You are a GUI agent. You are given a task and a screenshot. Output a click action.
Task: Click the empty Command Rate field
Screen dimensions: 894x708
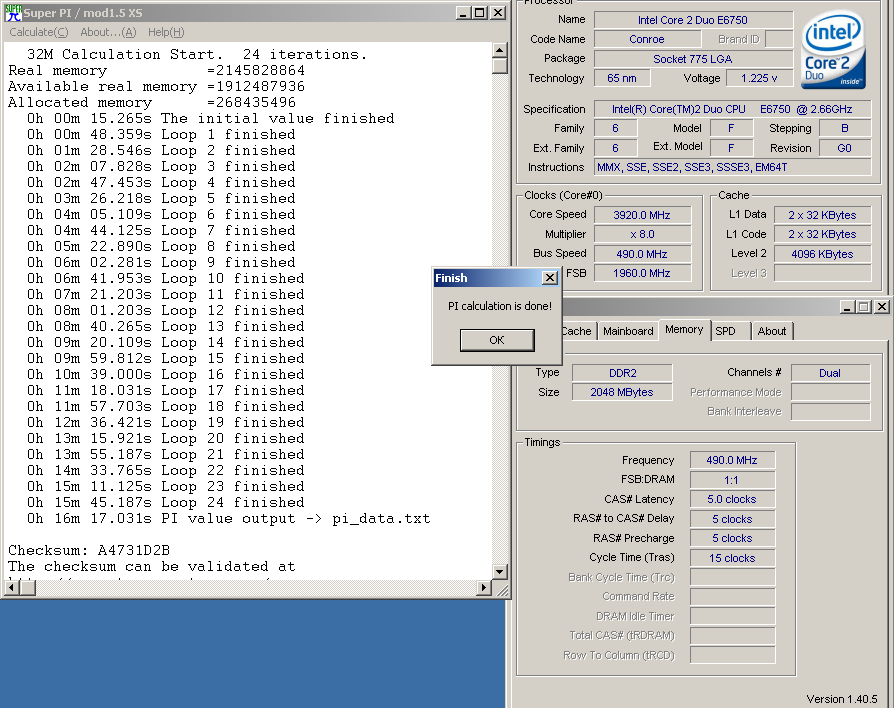(x=732, y=596)
